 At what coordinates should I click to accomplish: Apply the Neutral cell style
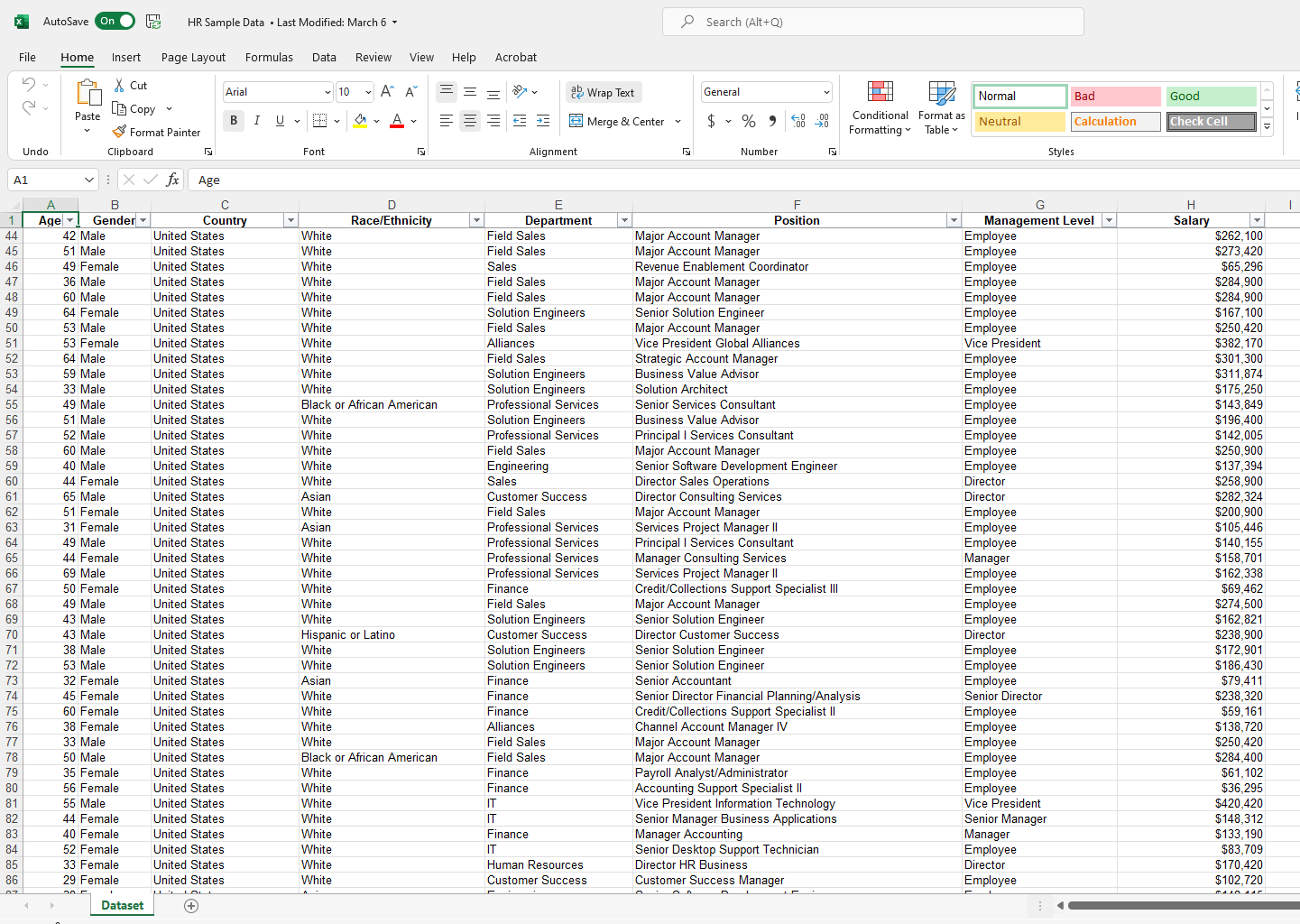(1019, 121)
